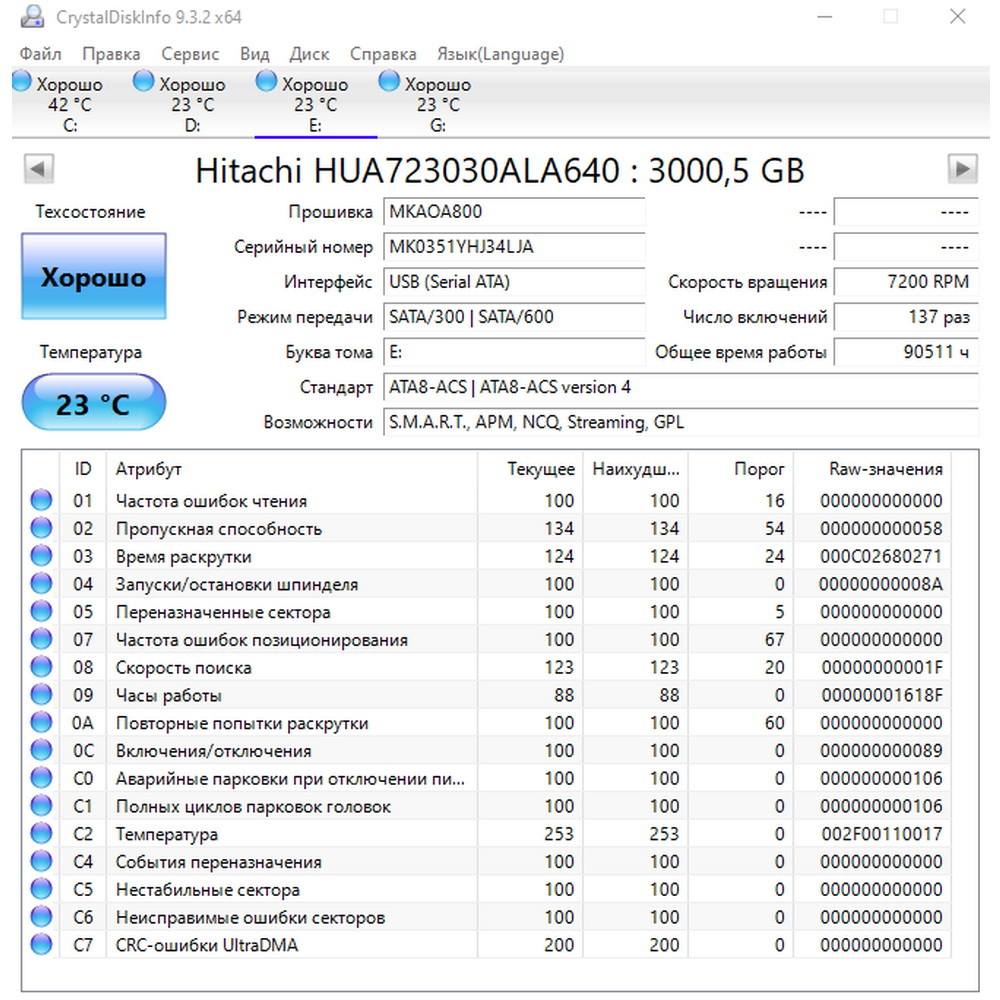Select disk C: status tab at 42 °C
This screenshot has width=1000, height=1000.
pyautogui.click(x=70, y=103)
